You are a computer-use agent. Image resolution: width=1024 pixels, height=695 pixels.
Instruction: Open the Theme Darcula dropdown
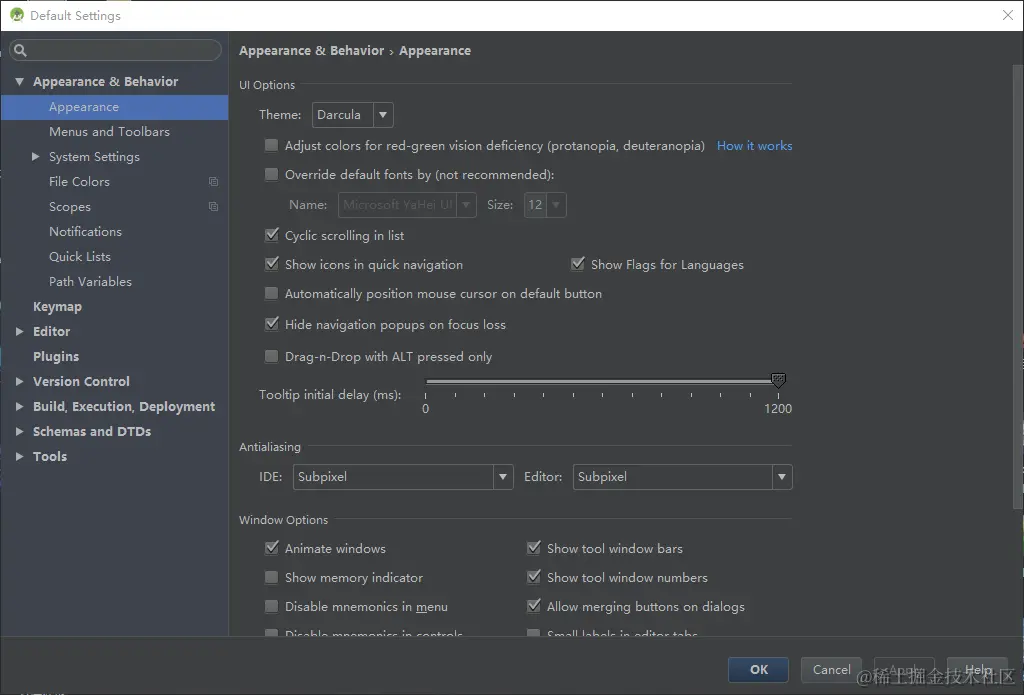click(352, 115)
